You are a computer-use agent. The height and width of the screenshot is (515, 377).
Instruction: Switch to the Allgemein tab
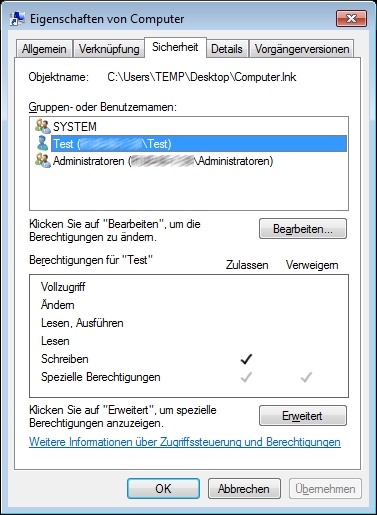pyautogui.click(x=44, y=49)
